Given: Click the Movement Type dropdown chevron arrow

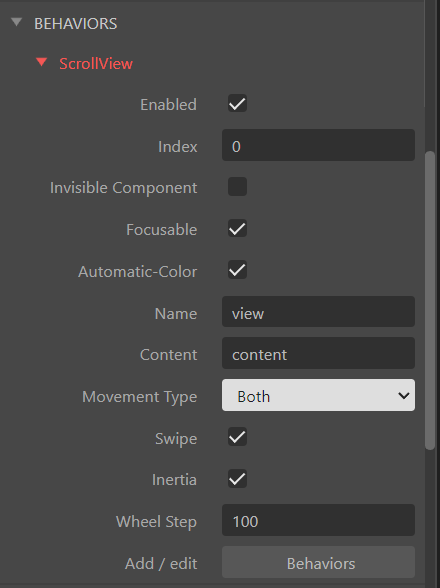Looking at the screenshot, I should coord(404,396).
